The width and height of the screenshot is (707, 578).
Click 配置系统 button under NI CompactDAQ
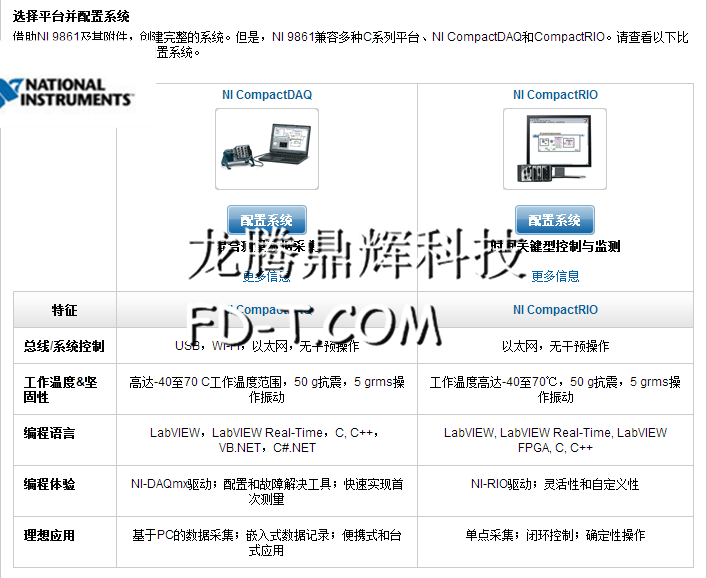(x=267, y=220)
